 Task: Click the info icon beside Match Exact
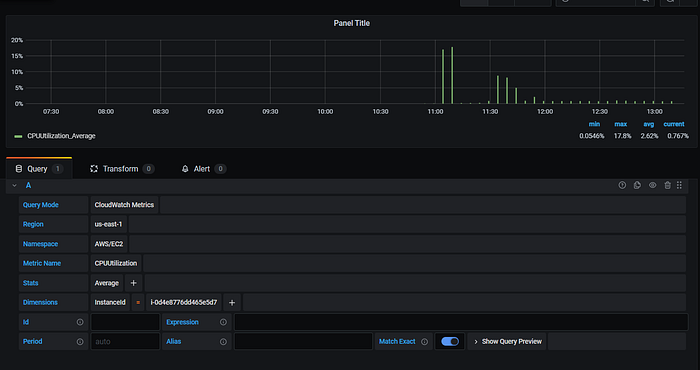[x=425, y=341]
